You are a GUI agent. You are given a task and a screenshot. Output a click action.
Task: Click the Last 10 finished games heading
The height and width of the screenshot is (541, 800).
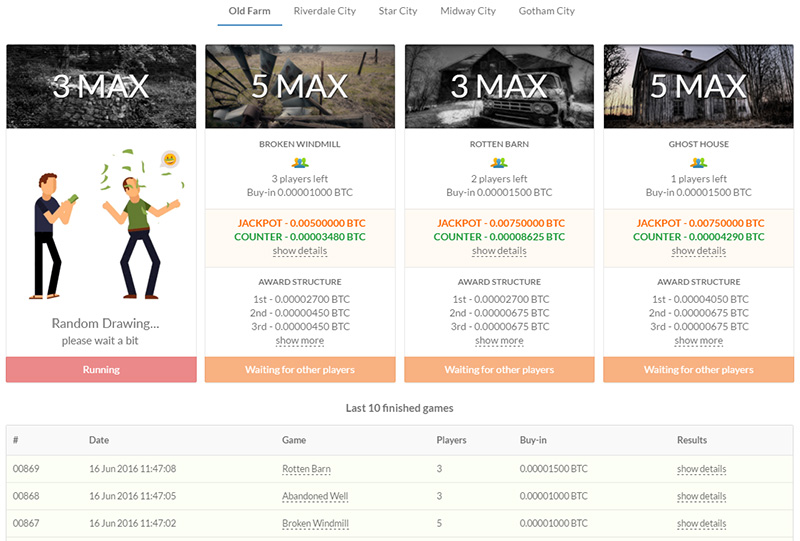click(399, 408)
